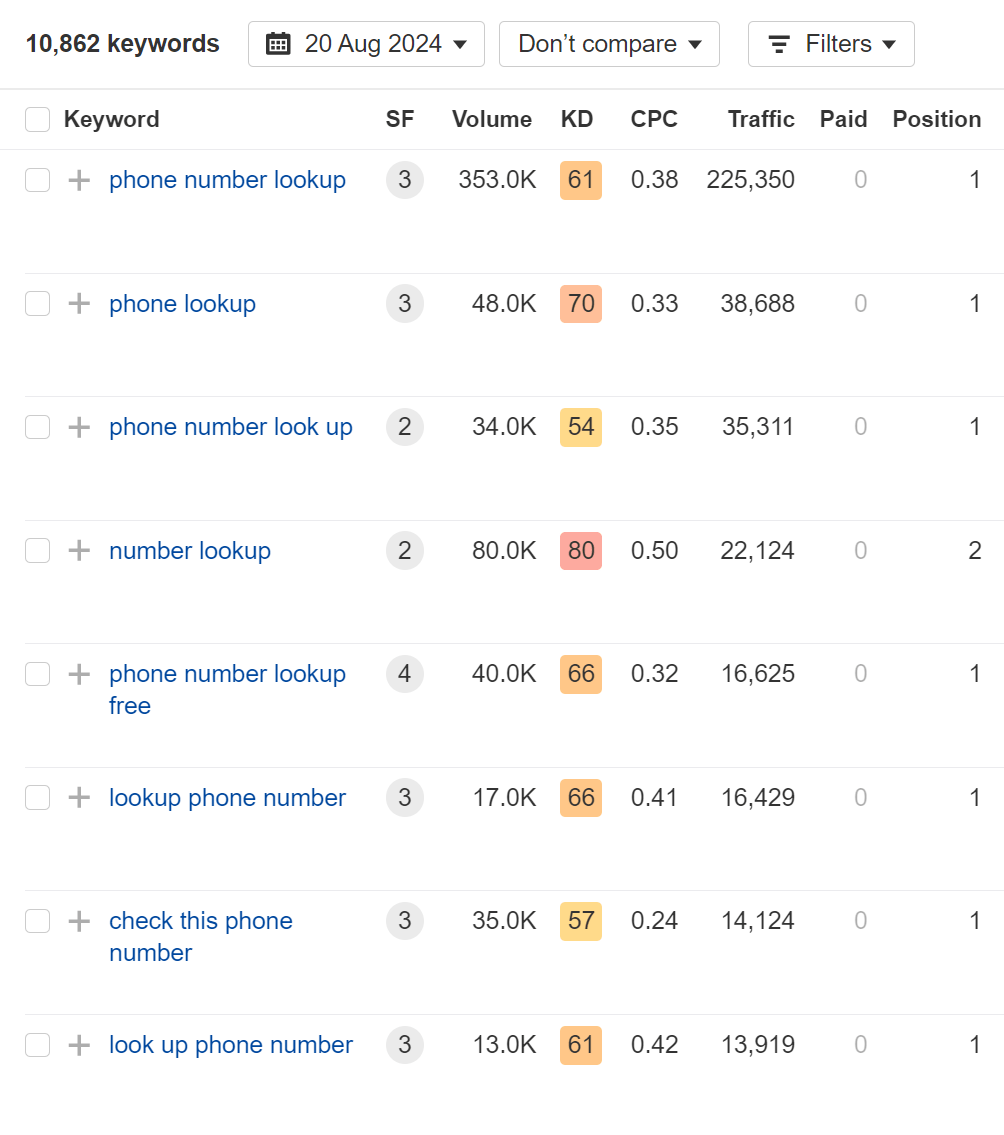
Task: Check the box for "number lookup"
Action: tap(37, 550)
